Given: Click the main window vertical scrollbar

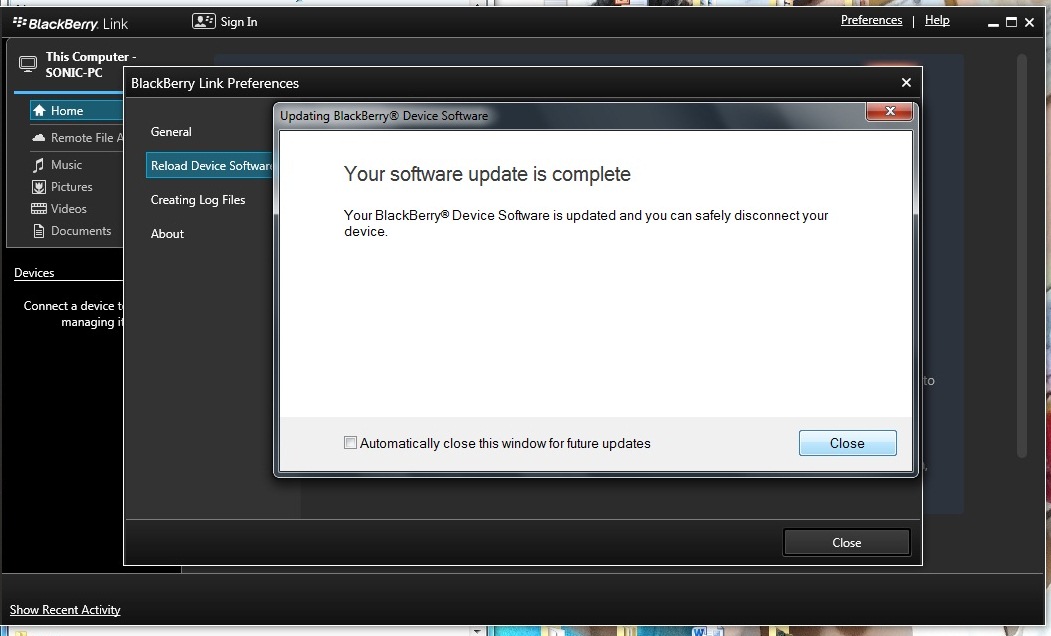Looking at the screenshot, I should pos(1022,257).
